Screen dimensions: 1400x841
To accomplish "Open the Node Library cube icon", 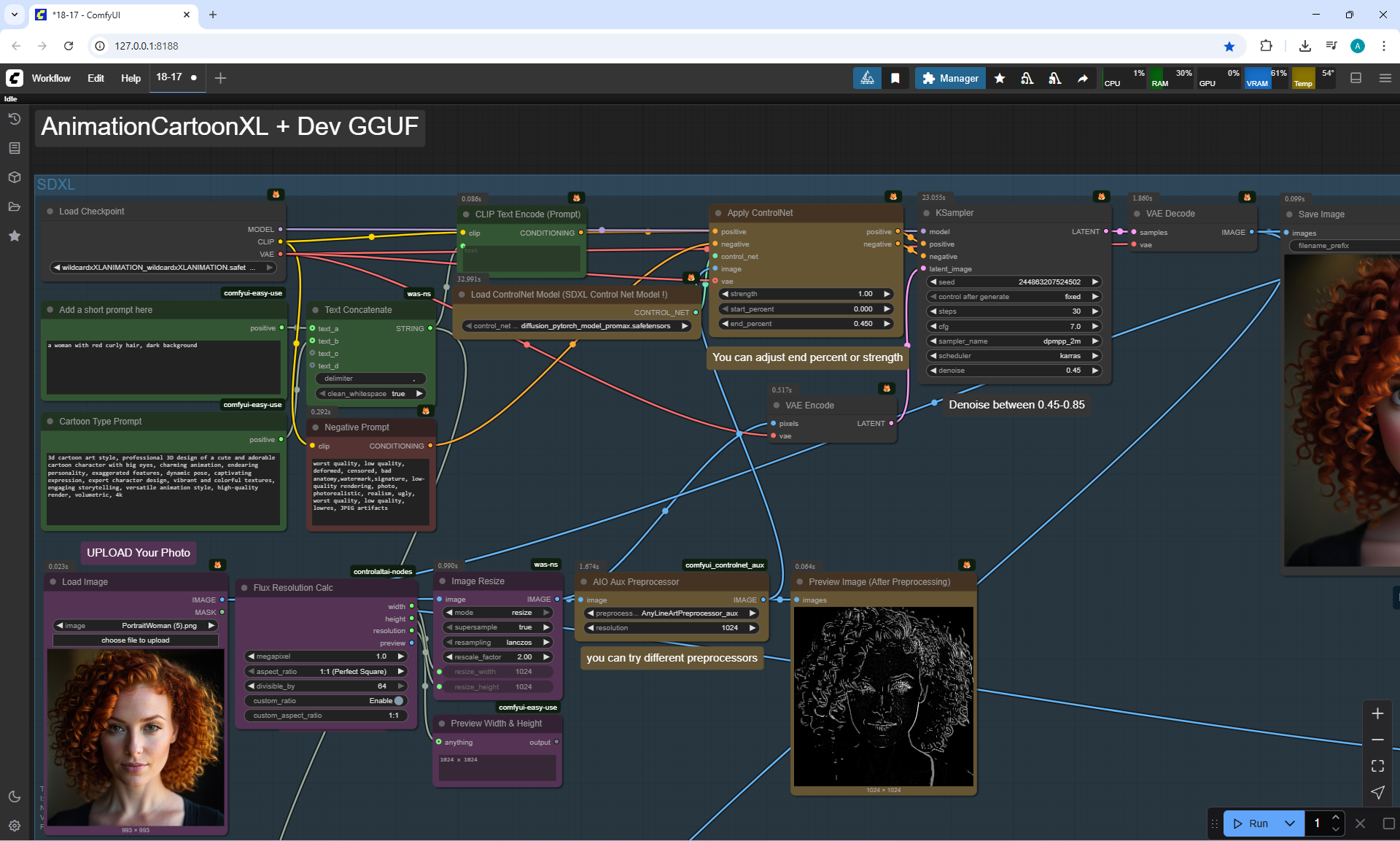I will (15, 177).
